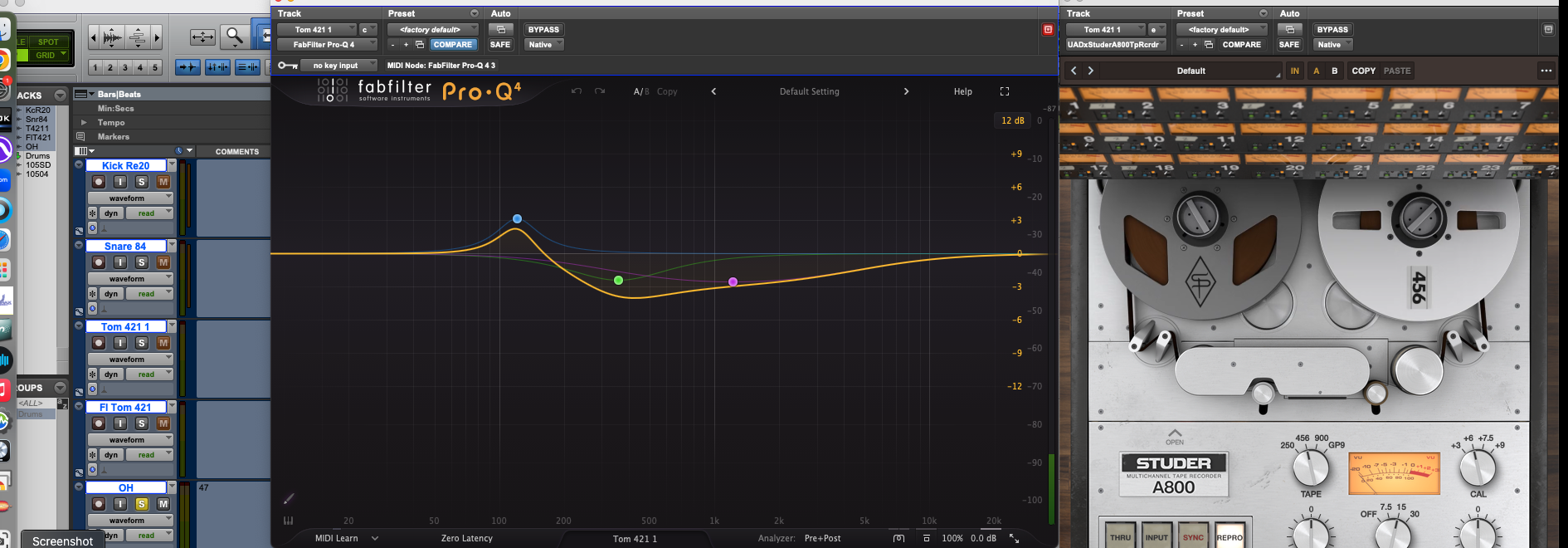
Task: Open waveform view selector on Kick Re20
Action: coord(132,198)
